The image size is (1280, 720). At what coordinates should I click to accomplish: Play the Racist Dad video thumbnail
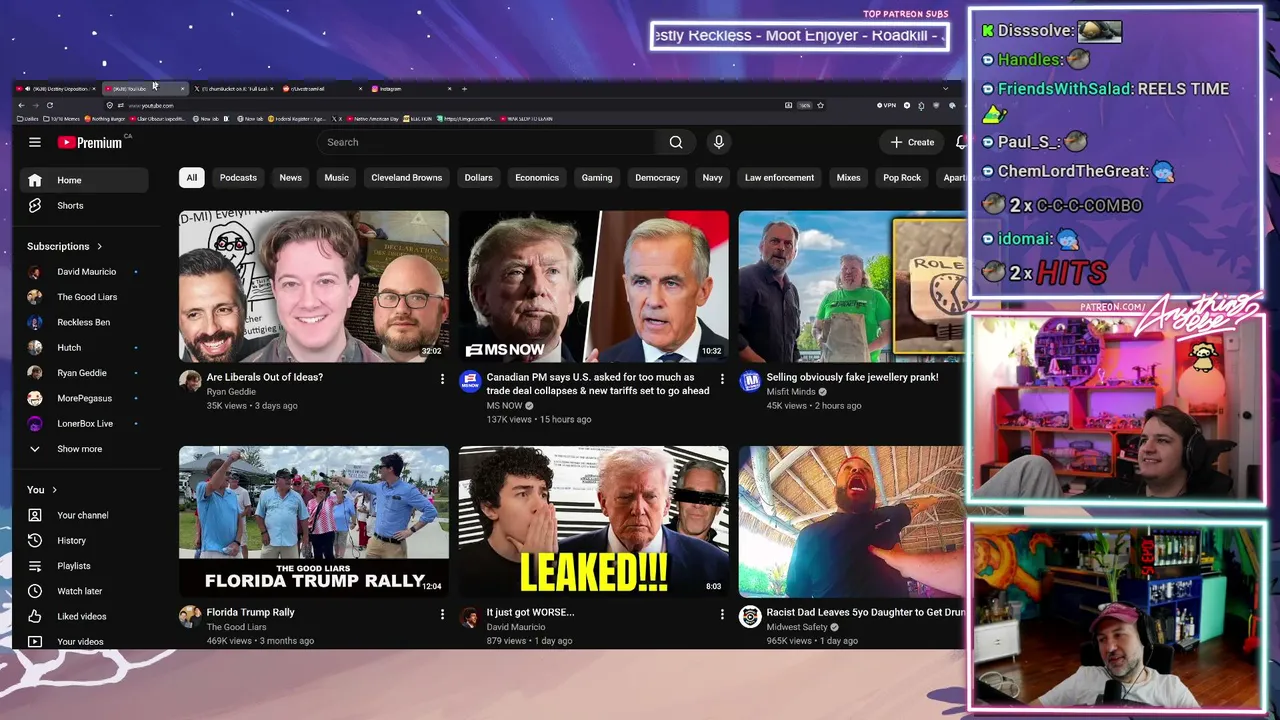pyautogui.click(x=851, y=521)
